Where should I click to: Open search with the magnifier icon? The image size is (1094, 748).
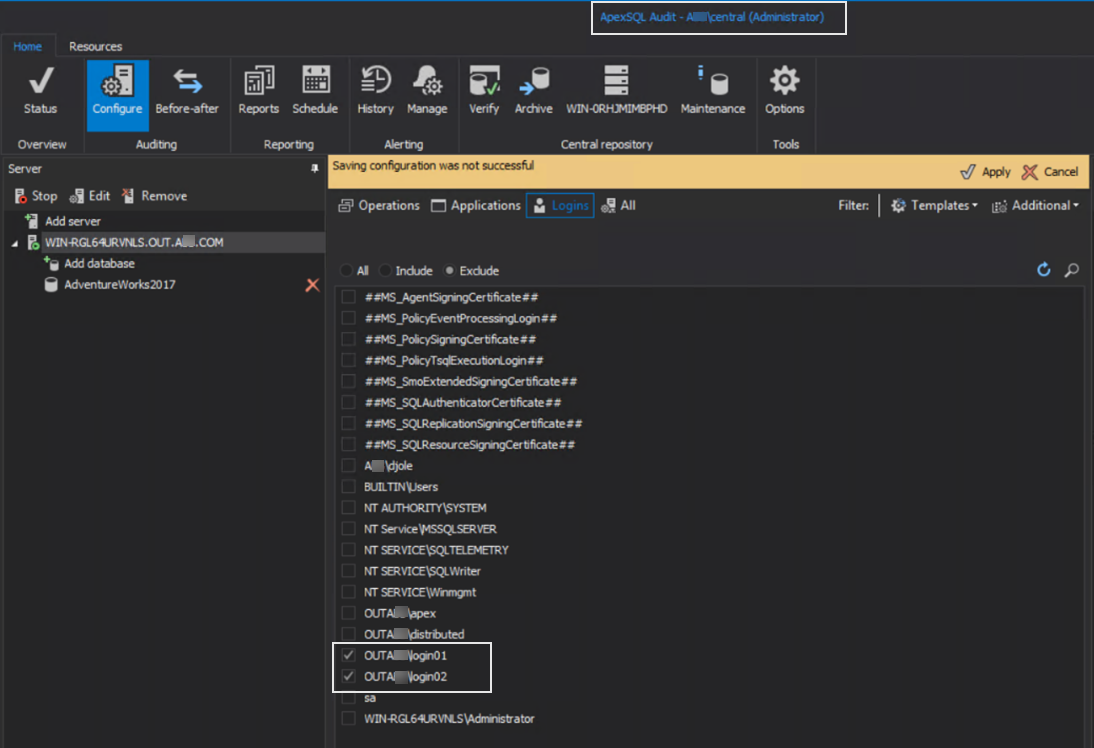(1072, 270)
